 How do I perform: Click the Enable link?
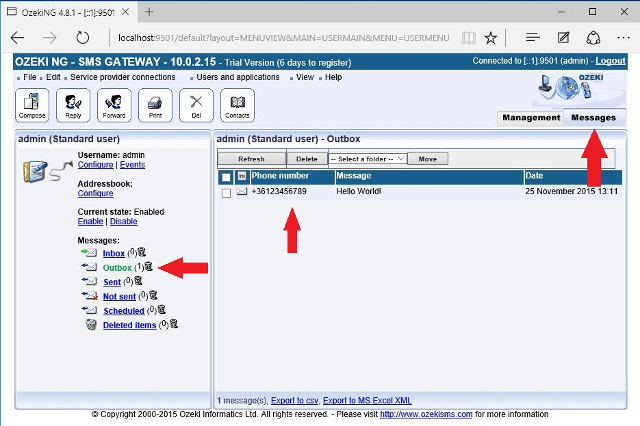tap(90, 221)
